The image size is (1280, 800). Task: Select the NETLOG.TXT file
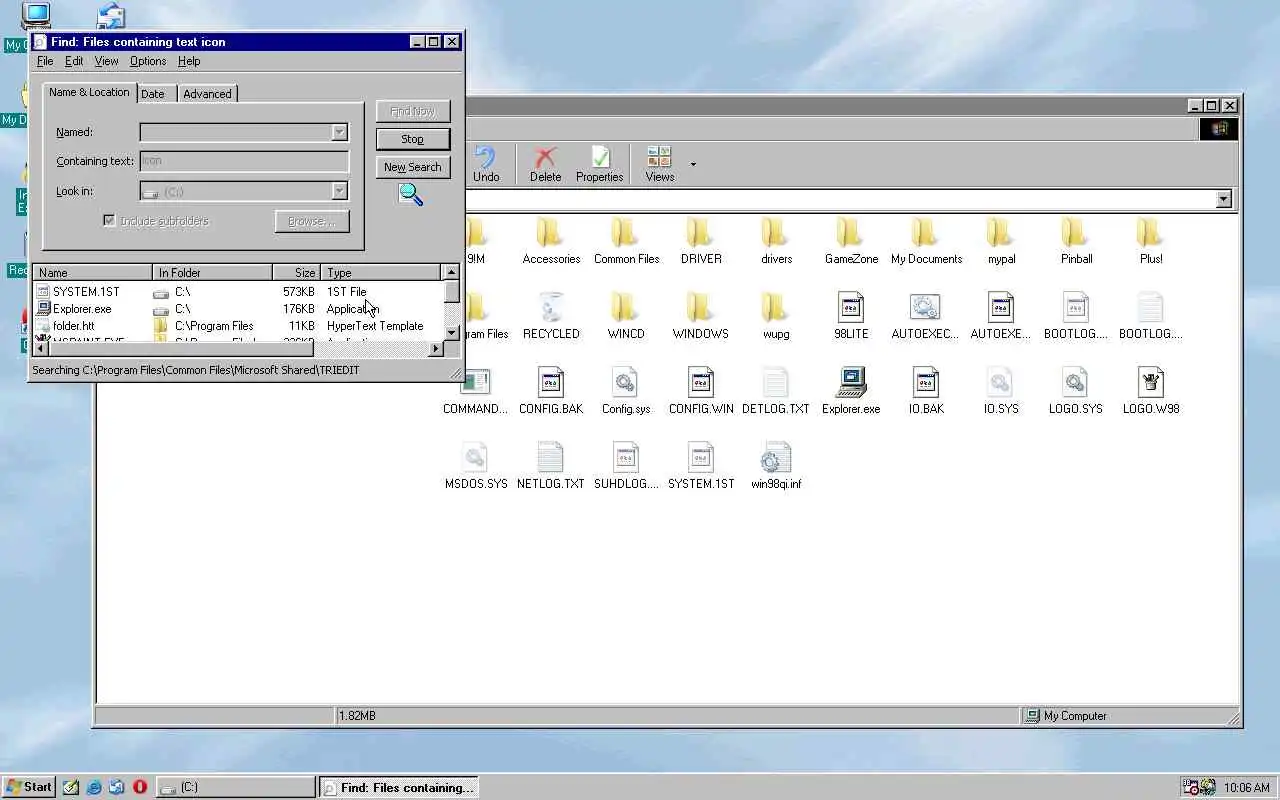[551, 467]
